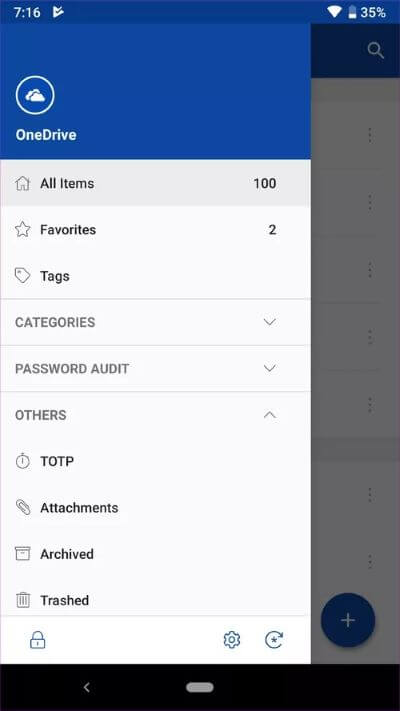Image resolution: width=400 pixels, height=711 pixels.
Task: Open the Favorites list
Action: click(156, 229)
